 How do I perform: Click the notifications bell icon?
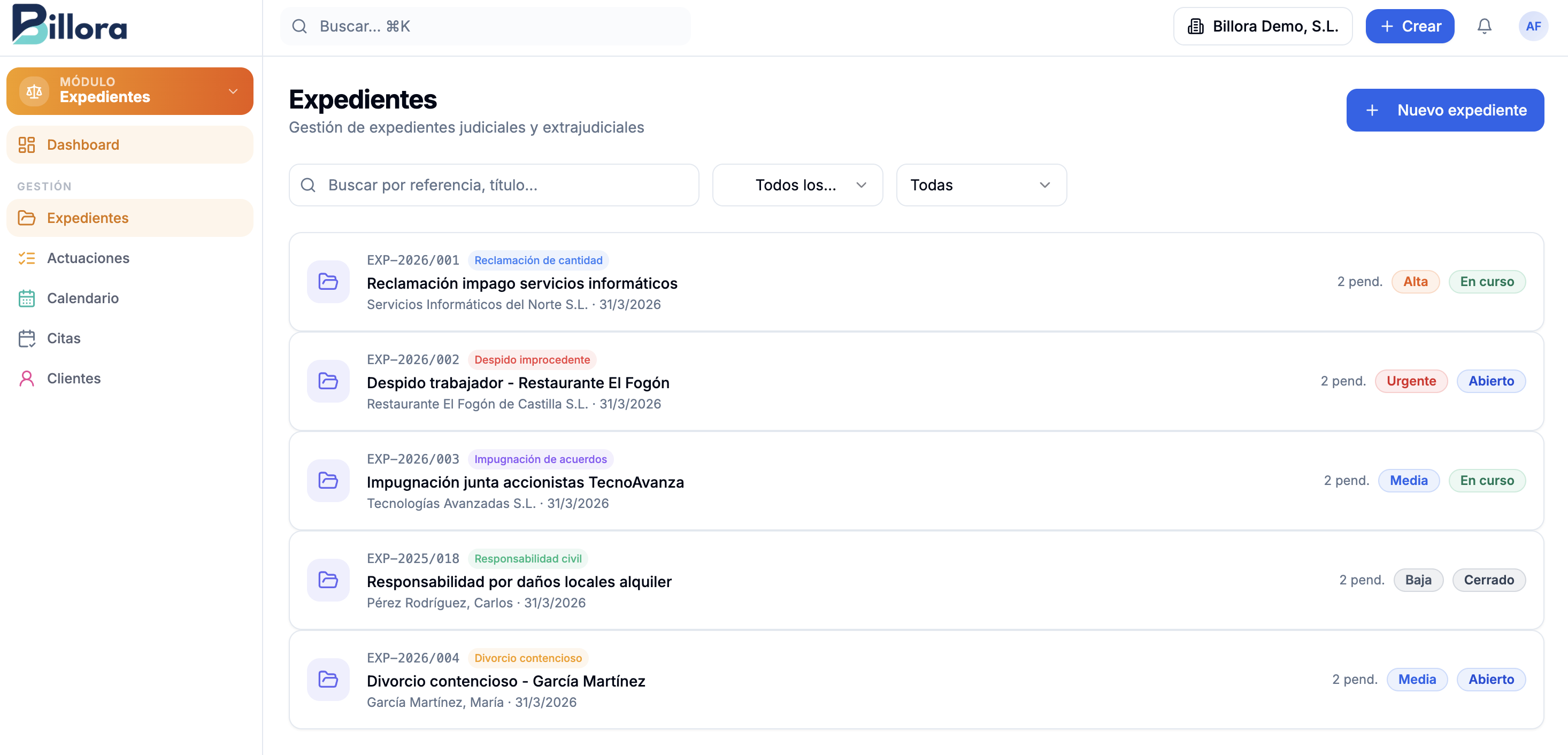[x=1484, y=26]
